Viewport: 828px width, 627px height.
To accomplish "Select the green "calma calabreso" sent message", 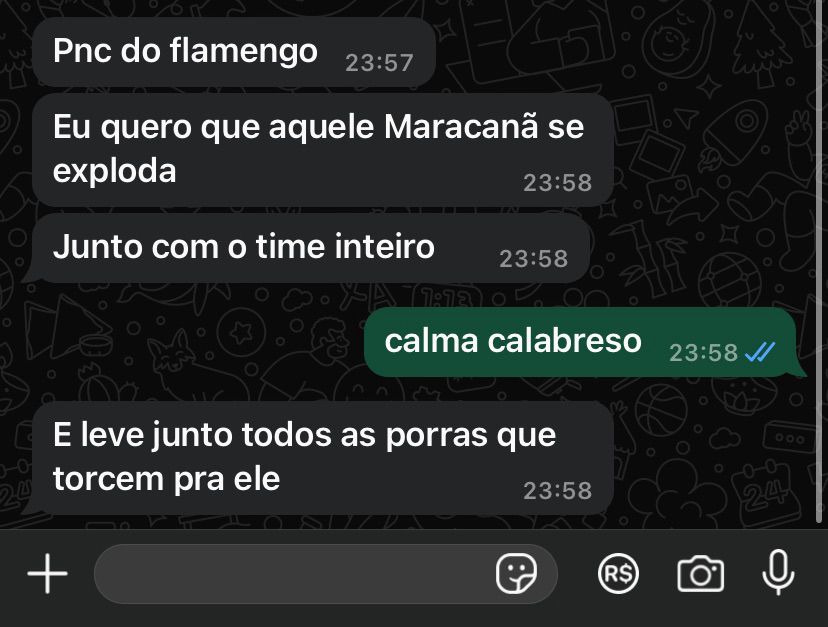I will click(x=580, y=342).
